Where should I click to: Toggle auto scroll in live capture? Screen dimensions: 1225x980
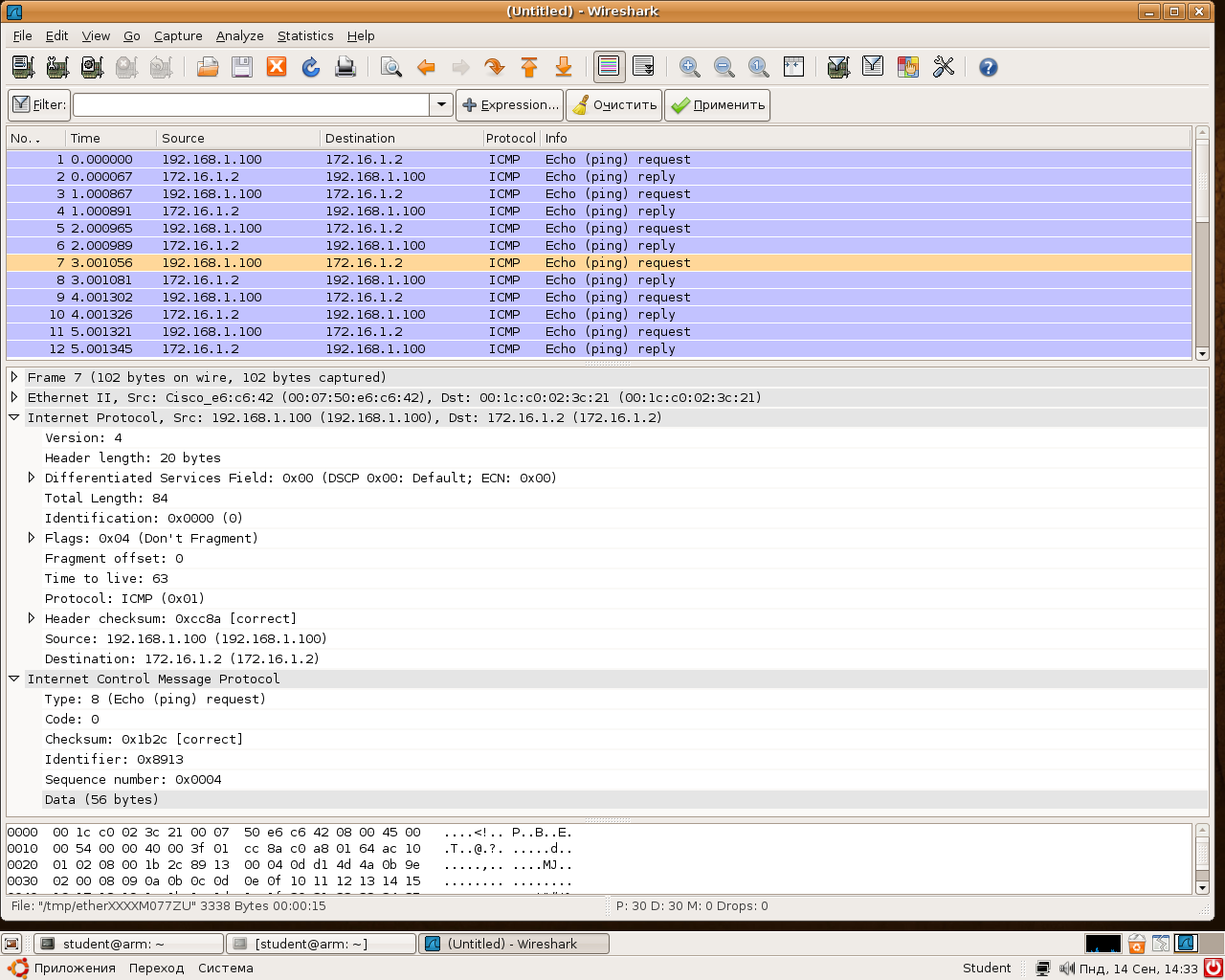[643, 67]
